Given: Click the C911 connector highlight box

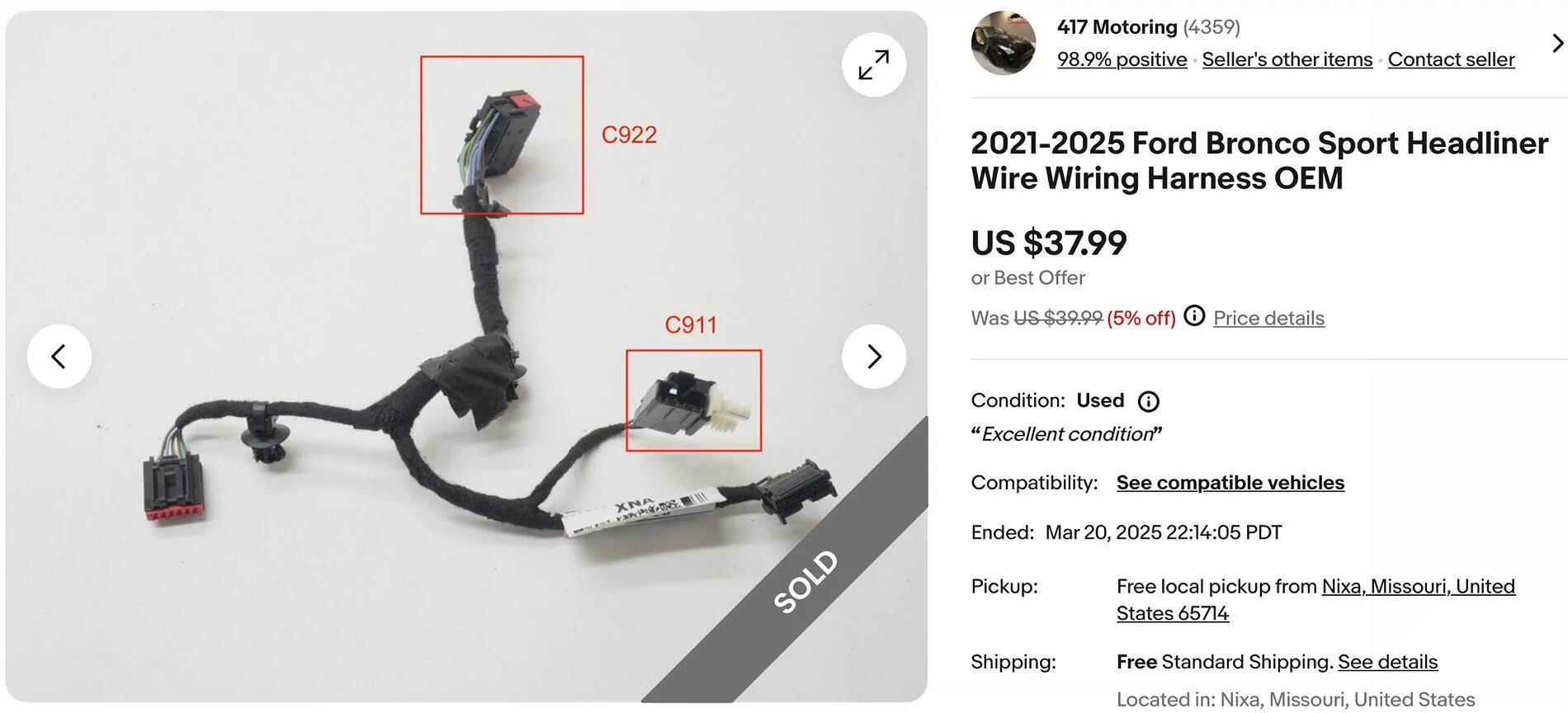Looking at the screenshot, I should 693,400.
